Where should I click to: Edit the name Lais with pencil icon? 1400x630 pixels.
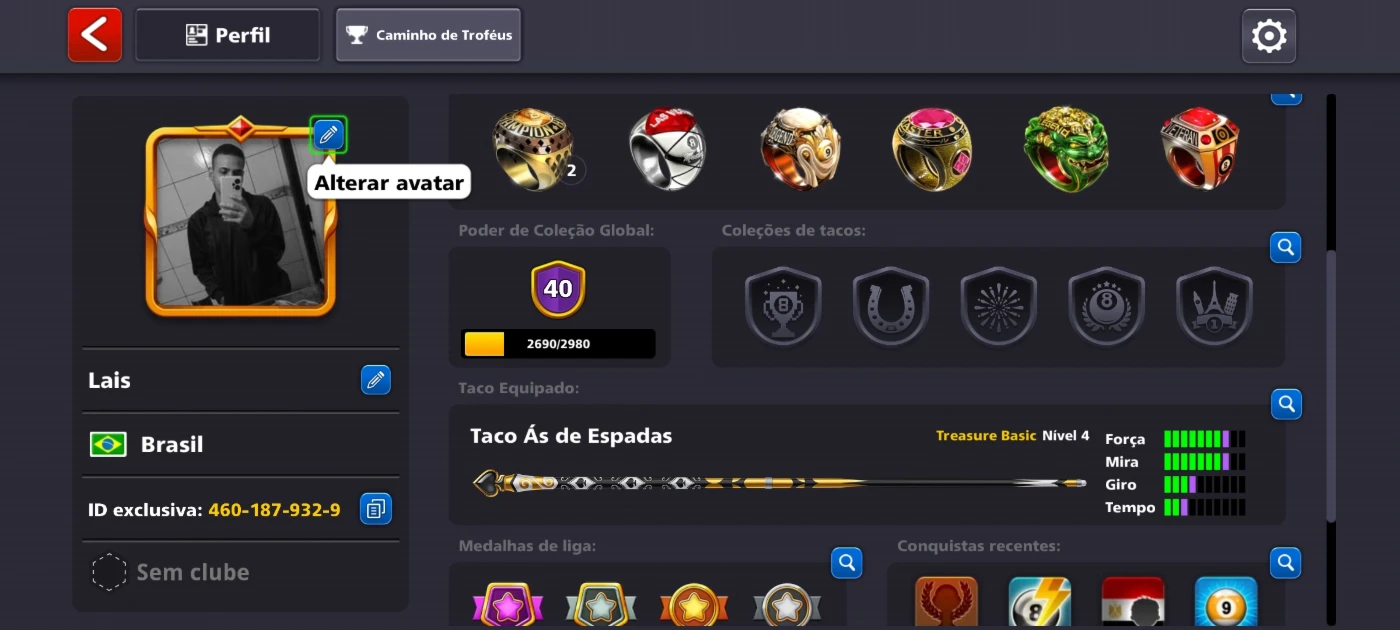[x=376, y=380]
